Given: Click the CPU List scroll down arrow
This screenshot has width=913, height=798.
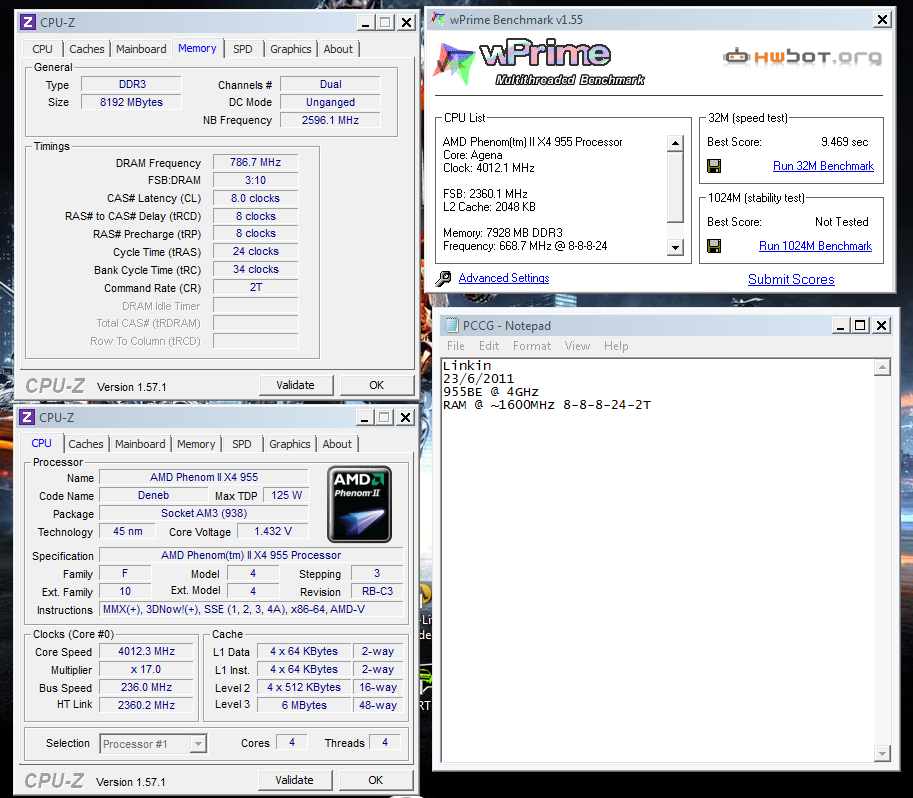Looking at the screenshot, I should (x=675, y=247).
